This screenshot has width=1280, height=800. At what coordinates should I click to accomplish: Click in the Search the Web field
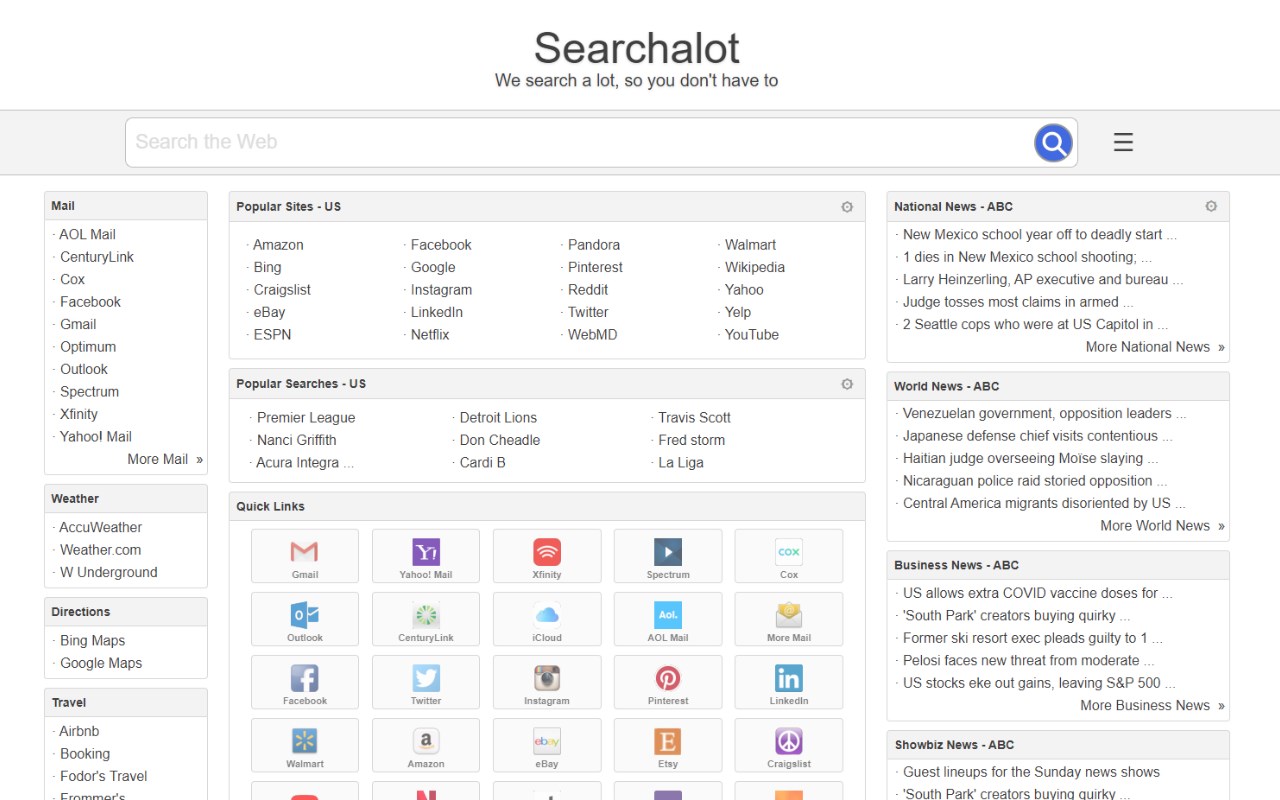(x=580, y=143)
